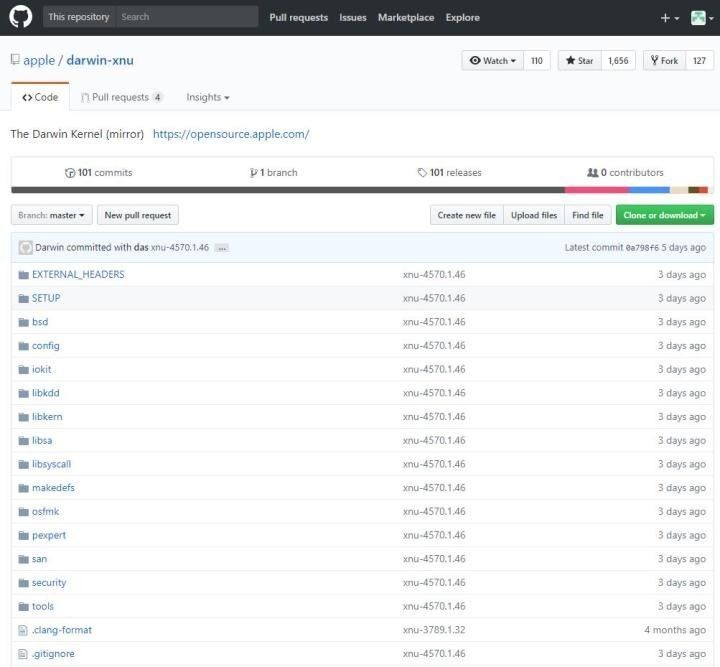Click the commits history clock icon

pos(70,173)
